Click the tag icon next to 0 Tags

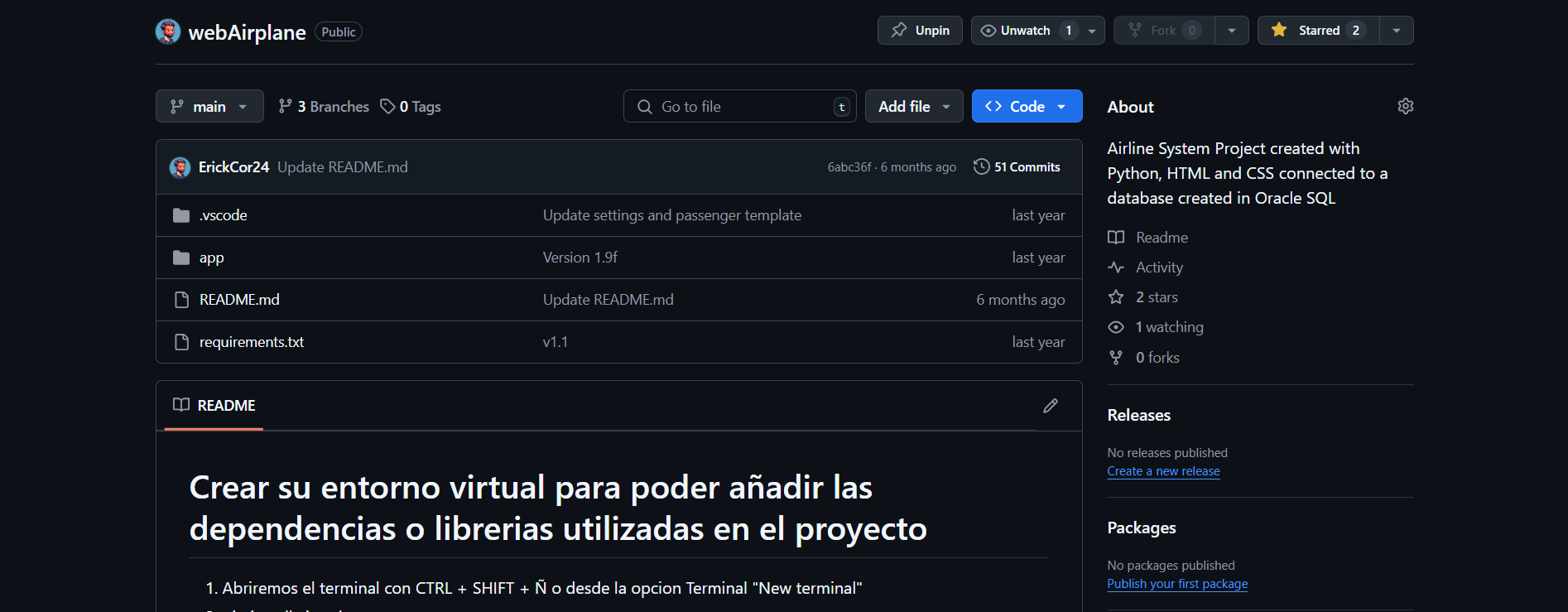pos(387,106)
